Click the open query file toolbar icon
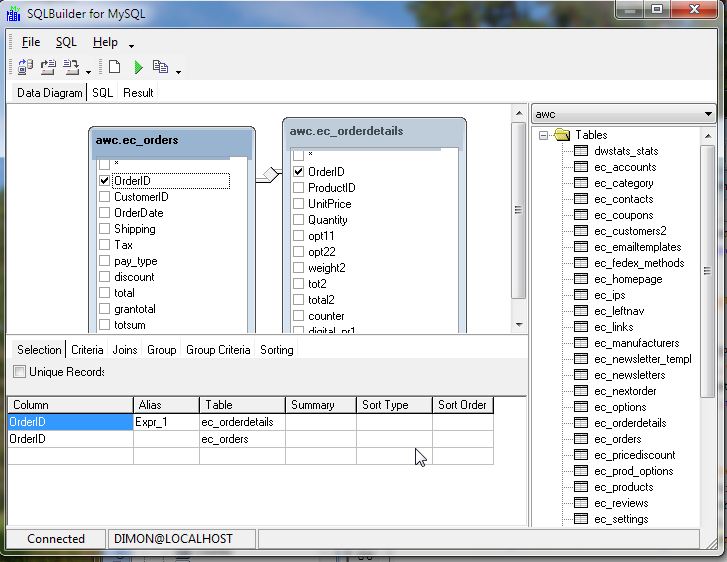Viewport: 727px width, 562px height. (48, 67)
